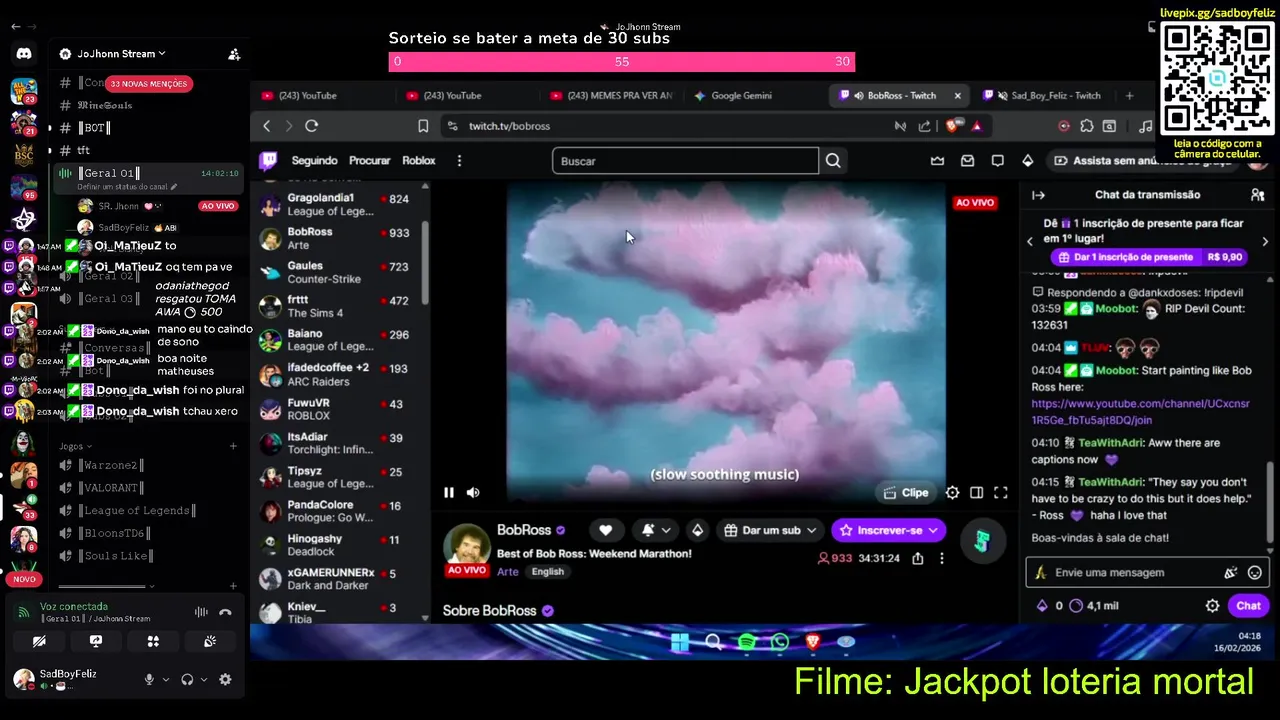The image size is (1280, 720).
Task: Open Twitch inbox envelope icon
Action: coord(967,161)
